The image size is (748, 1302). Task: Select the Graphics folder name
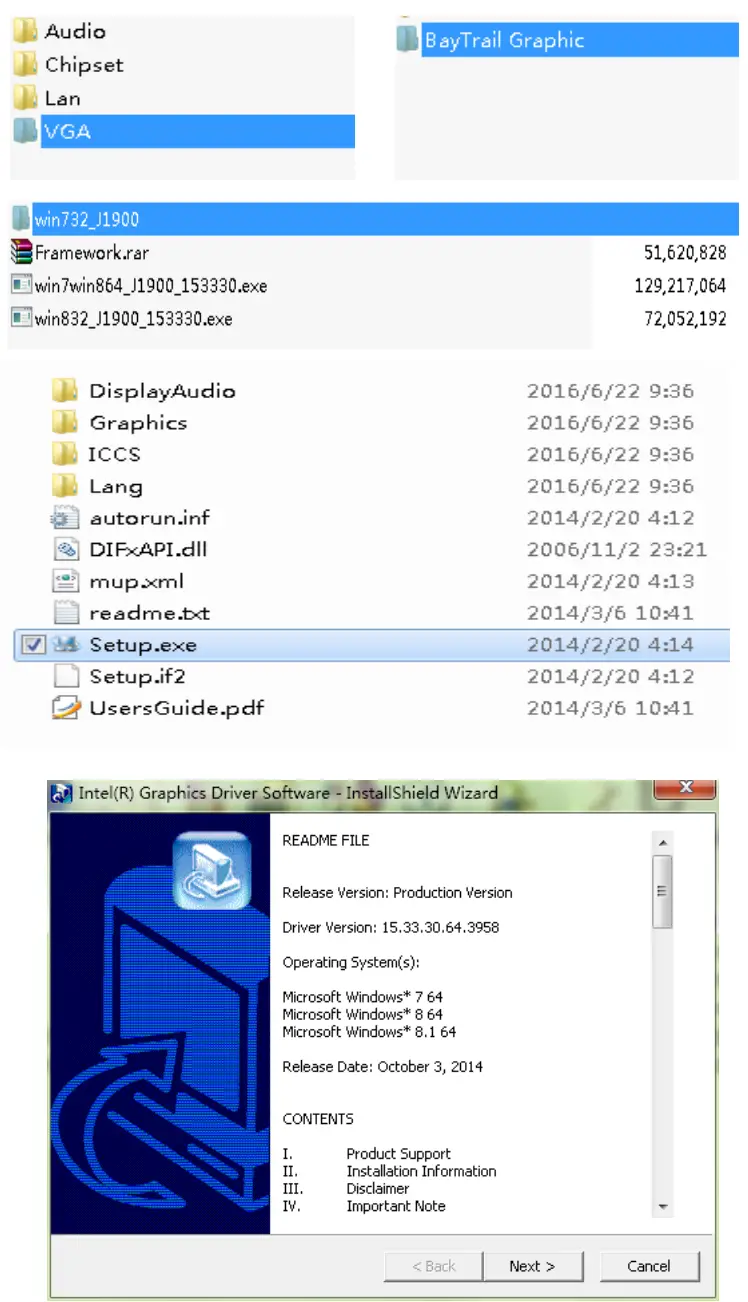pyautogui.click(x=138, y=422)
